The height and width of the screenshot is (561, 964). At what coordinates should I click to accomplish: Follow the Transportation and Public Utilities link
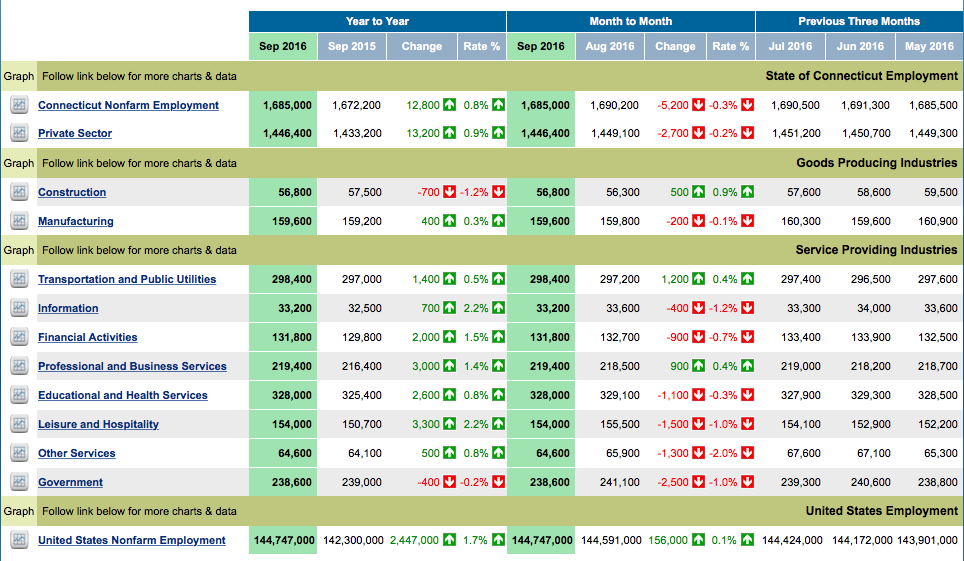tap(127, 279)
